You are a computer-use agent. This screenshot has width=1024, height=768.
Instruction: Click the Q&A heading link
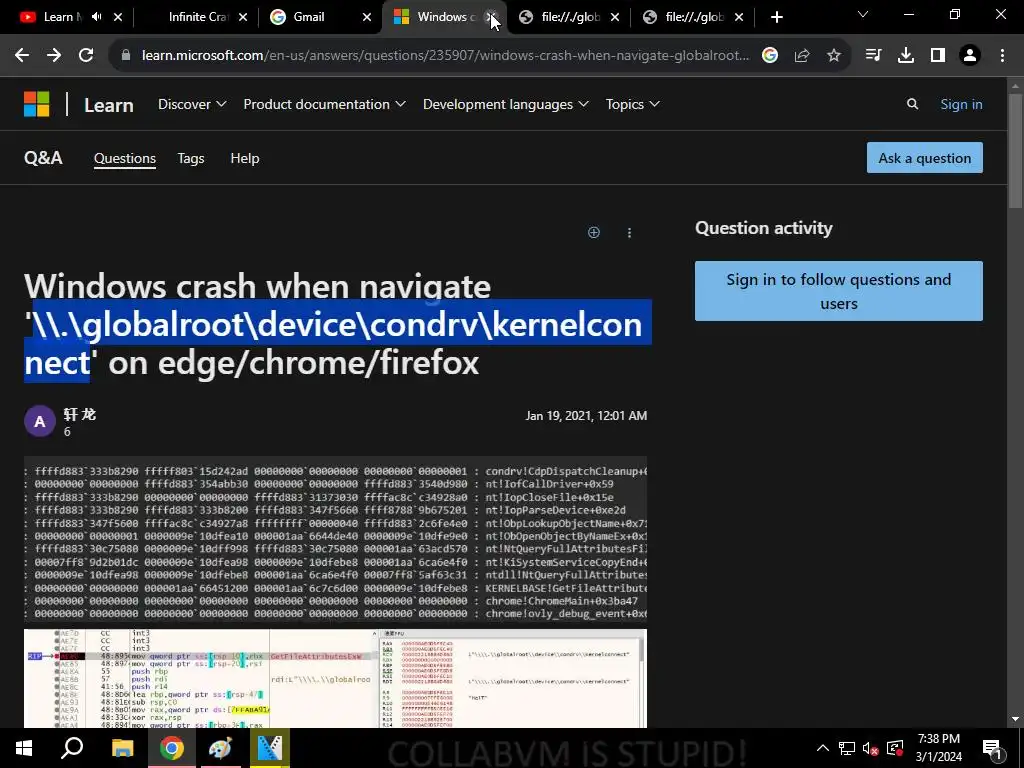point(43,158)
